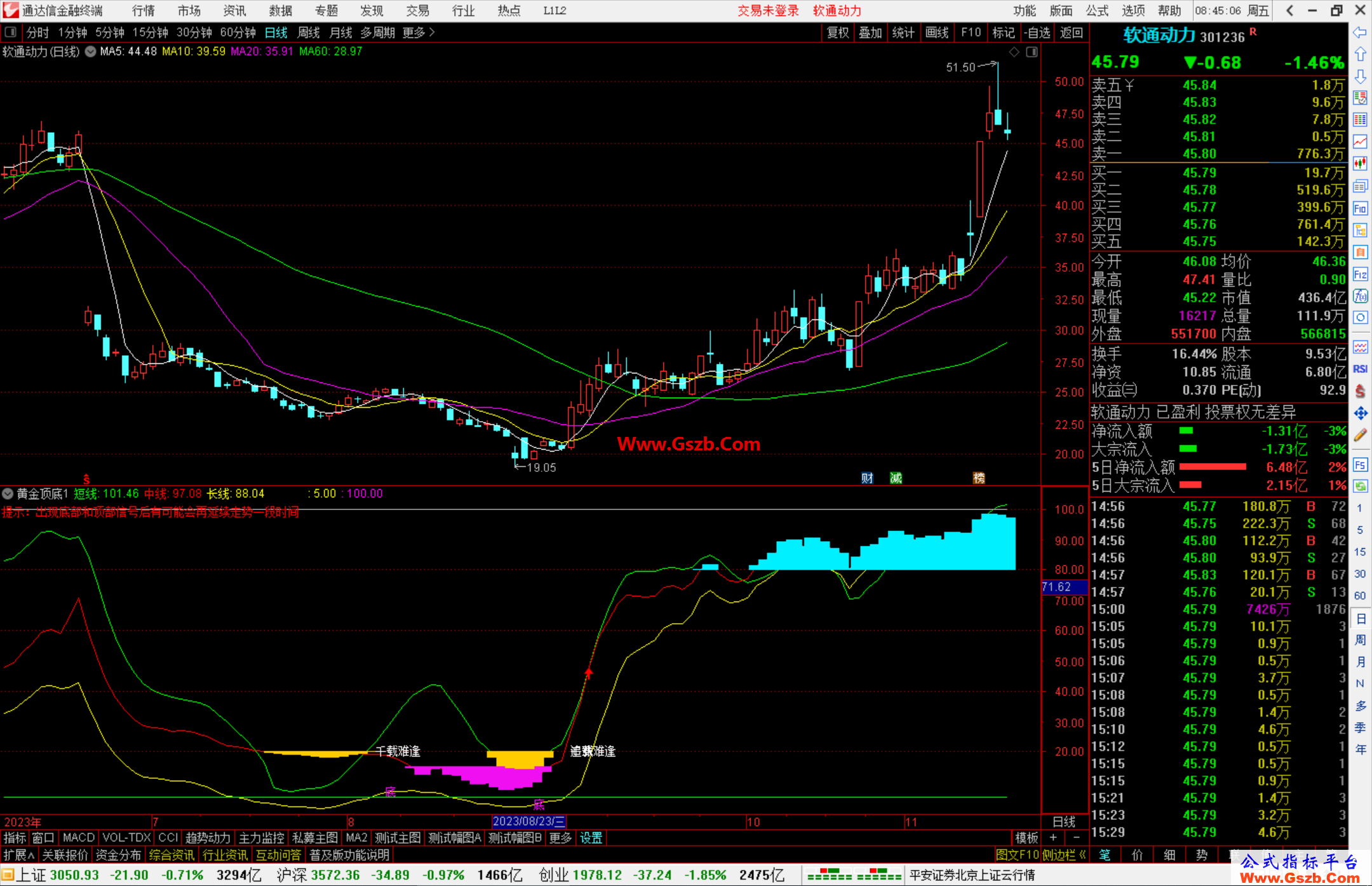
Task: Select the pencil drawing tool icon
Action: [1360, 435]
